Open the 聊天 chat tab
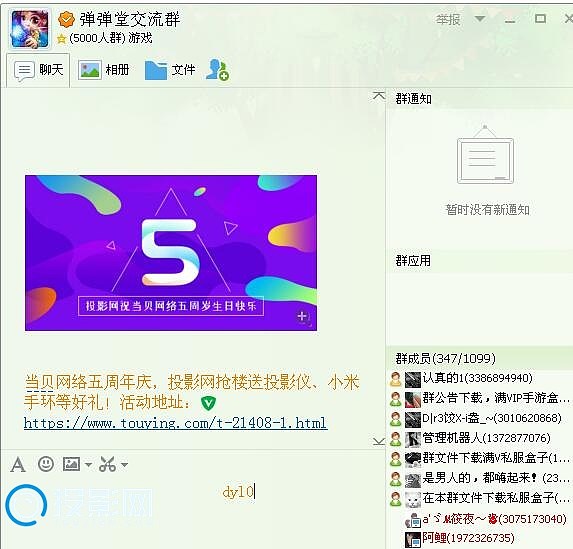 tap(38, 69)
